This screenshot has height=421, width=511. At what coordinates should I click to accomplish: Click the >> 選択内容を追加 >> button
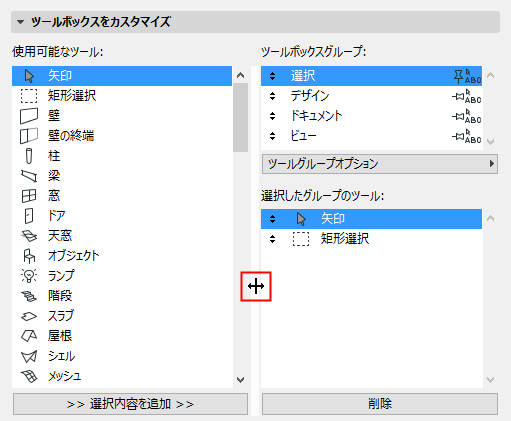(130, 404)
